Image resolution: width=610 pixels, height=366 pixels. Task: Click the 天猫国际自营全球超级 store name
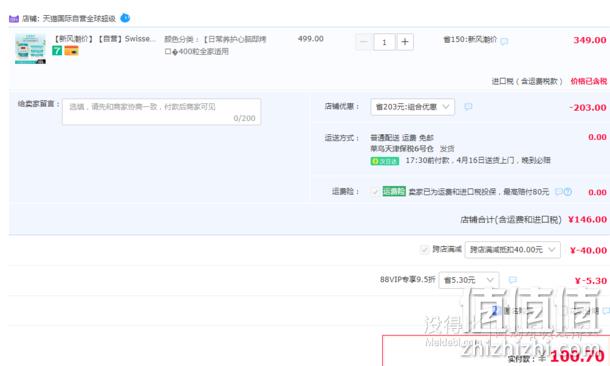(x=79, y=18)
